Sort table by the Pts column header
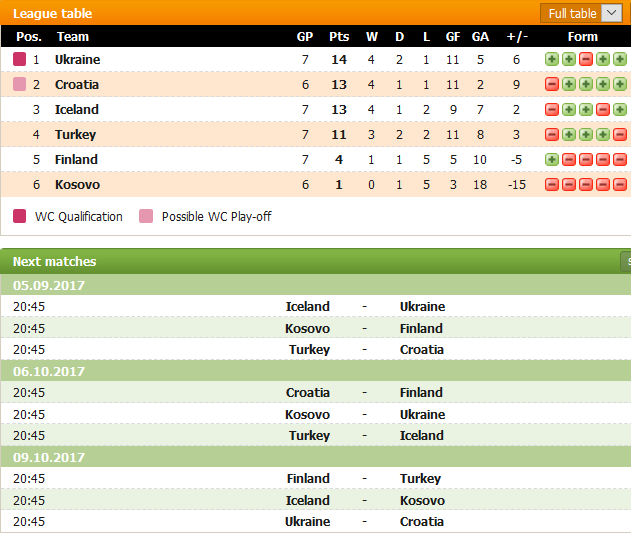Viewport: 631px width, 533px height. pyautogui.click(x=339, y=37)
